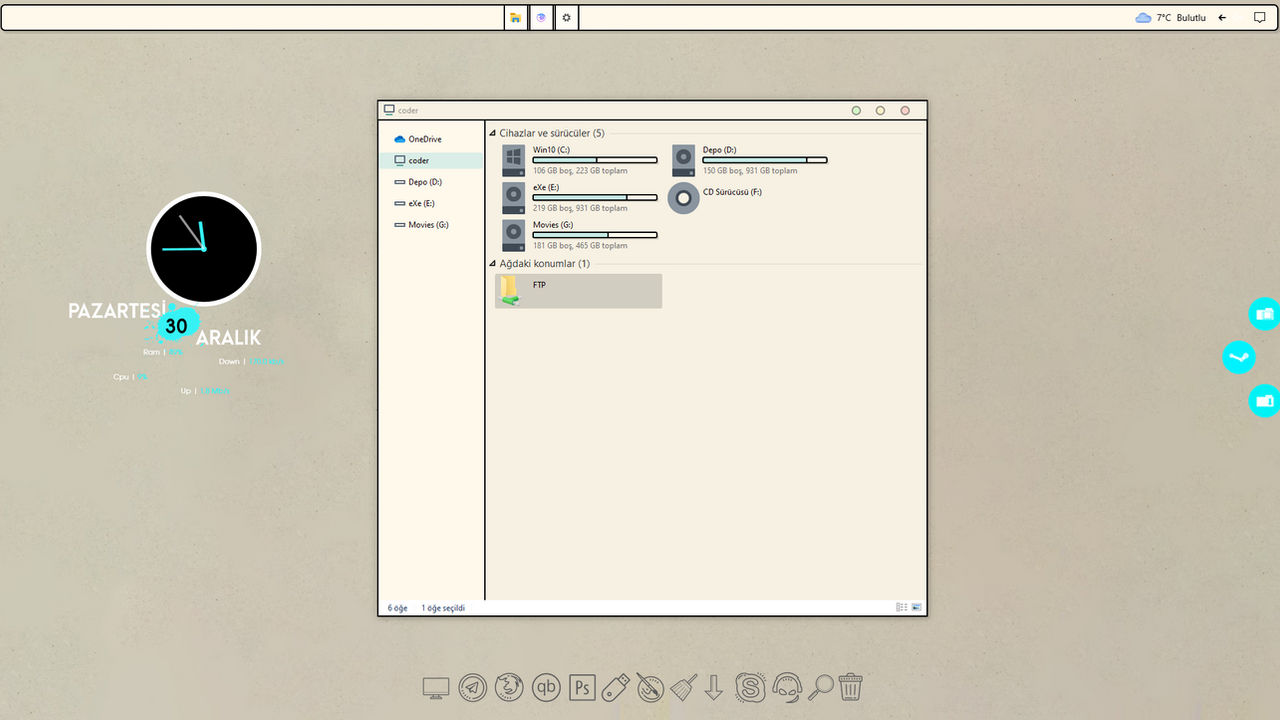
Task: Switch to large icons view in status bar
Action: coord(915,607)
